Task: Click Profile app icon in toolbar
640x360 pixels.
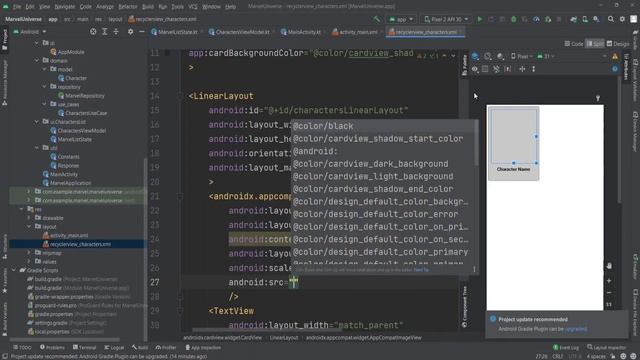Action: [536, 19]
